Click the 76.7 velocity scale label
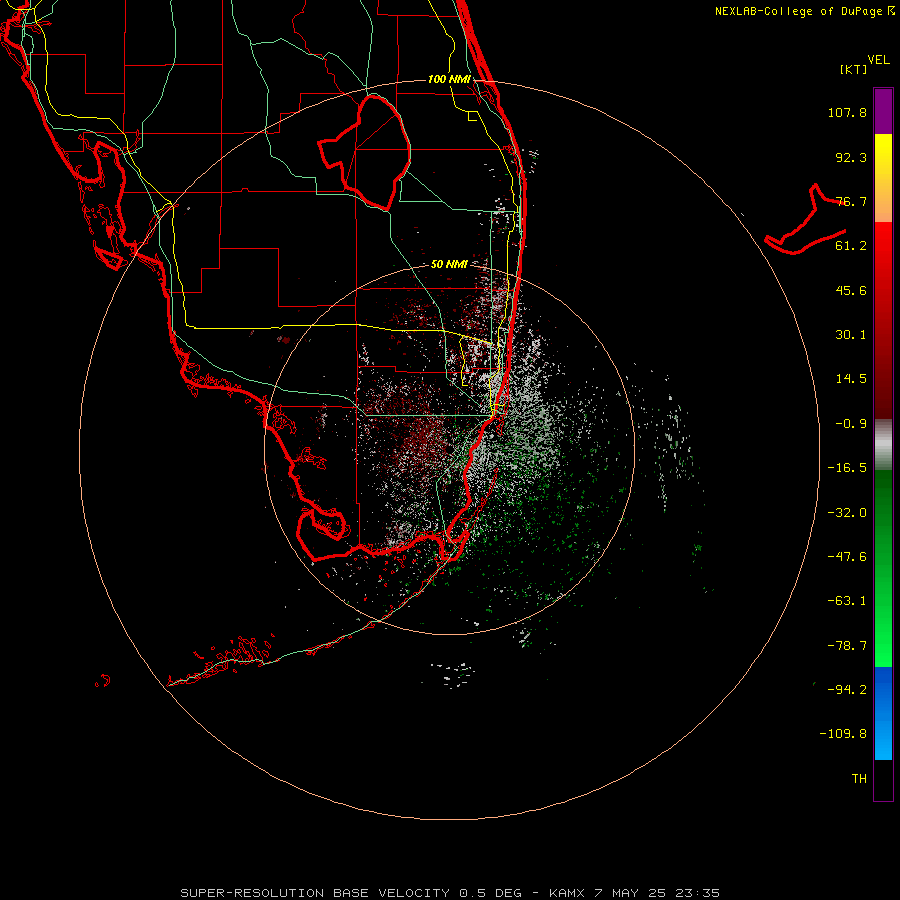 point(851,201)
